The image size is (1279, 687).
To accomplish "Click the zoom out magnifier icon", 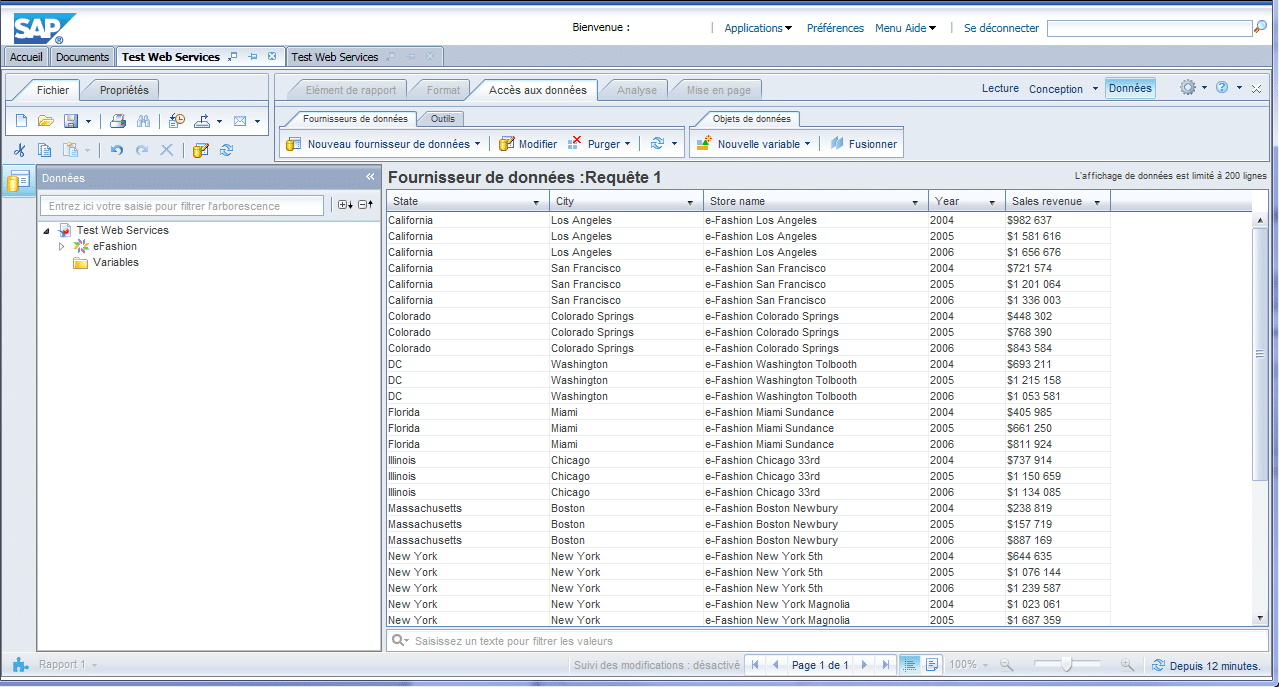I will coord(1007,664).
